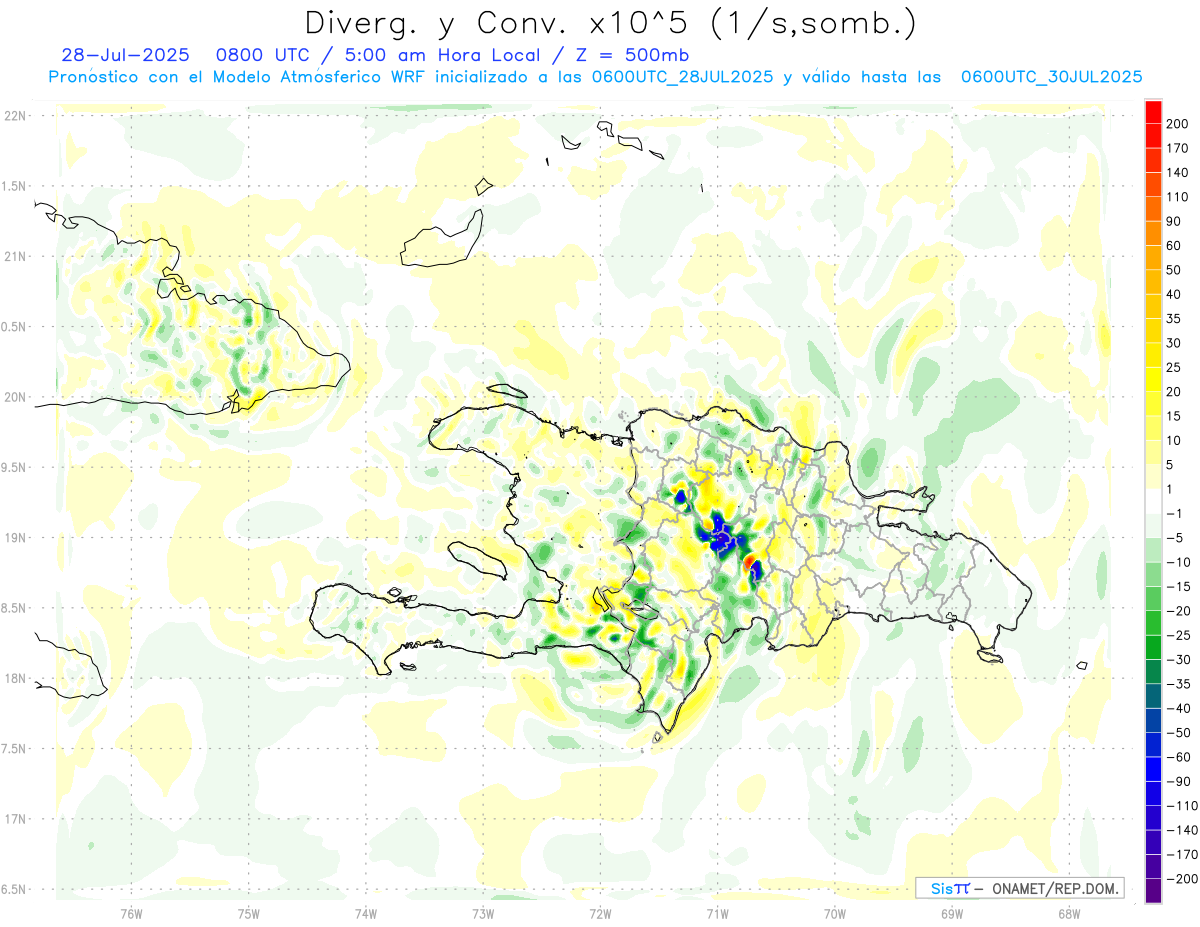Click the "70W" longitude label
This screenshot has height=927, width=1200.
(834, 913)
